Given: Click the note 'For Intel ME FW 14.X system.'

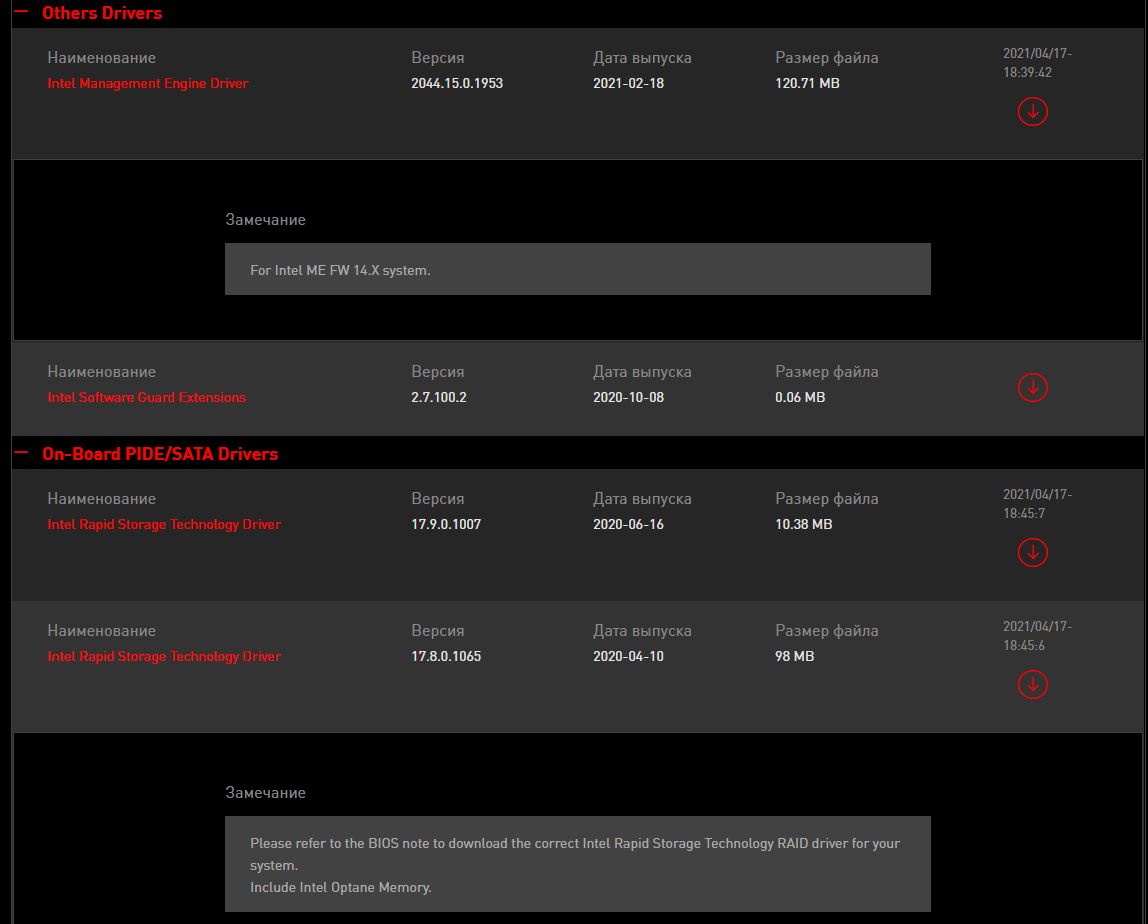Looking at the screenshot, I should [340, 270].
